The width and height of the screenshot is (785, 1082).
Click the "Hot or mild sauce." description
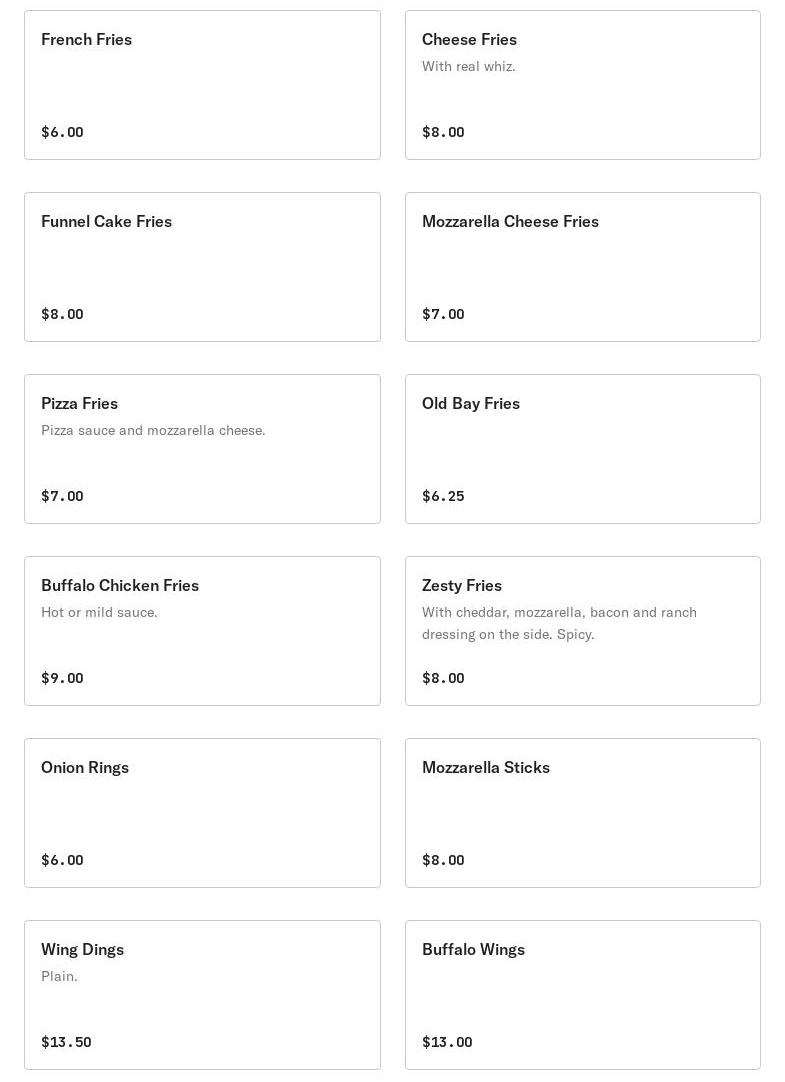pyautogui.click(x=99, y=612)
